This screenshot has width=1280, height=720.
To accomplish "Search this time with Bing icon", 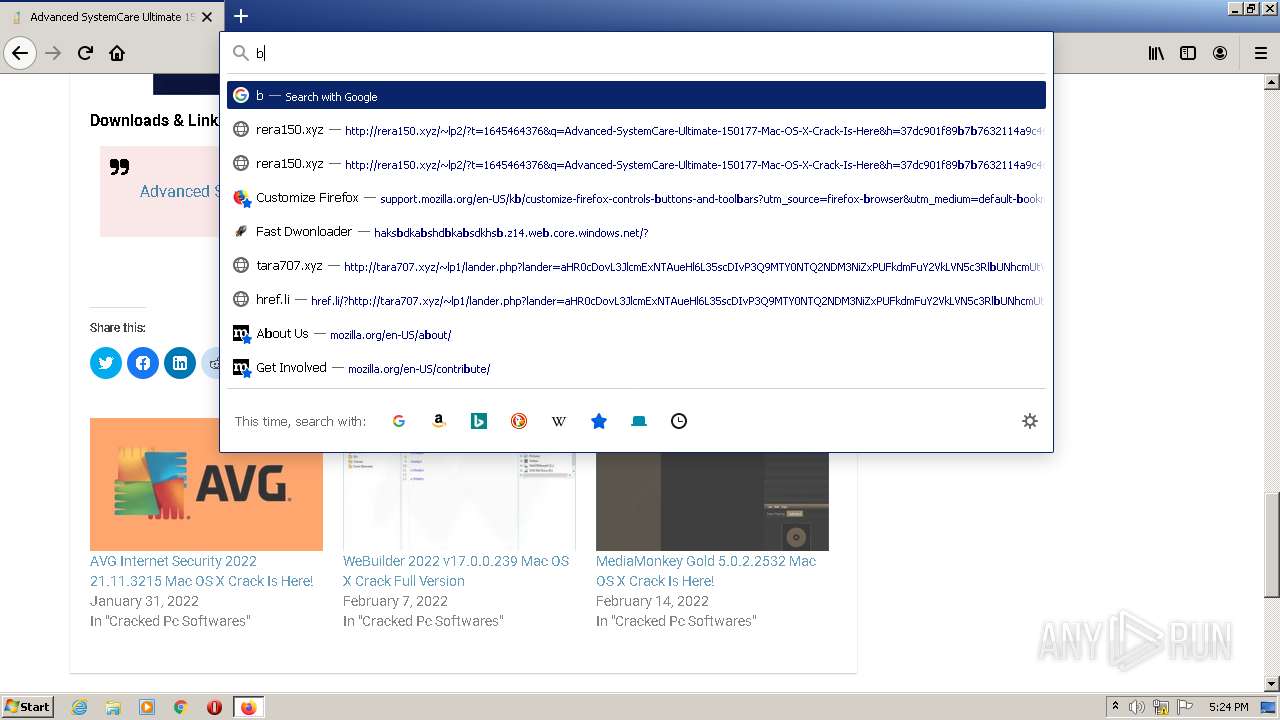I will [479, 421].
